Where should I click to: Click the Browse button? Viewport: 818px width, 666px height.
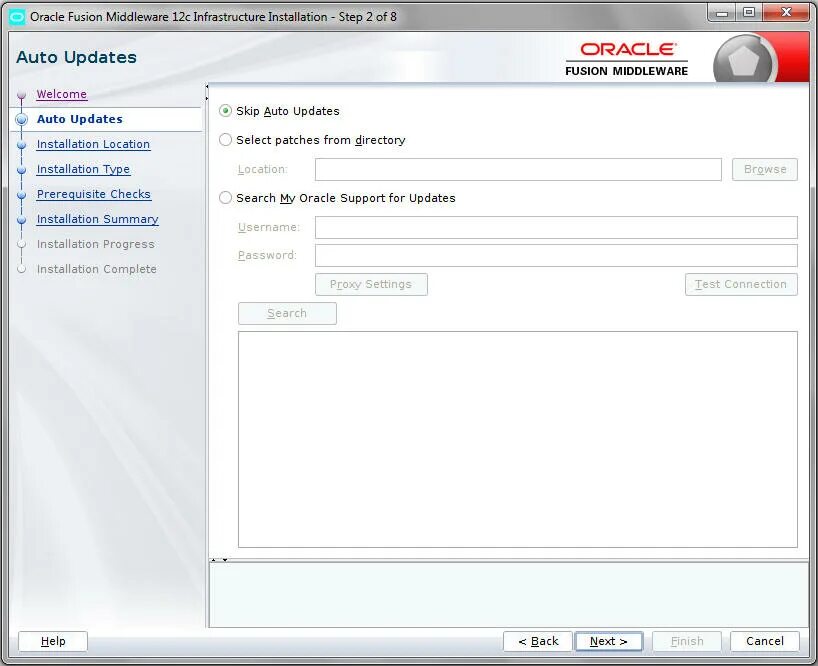765,169
